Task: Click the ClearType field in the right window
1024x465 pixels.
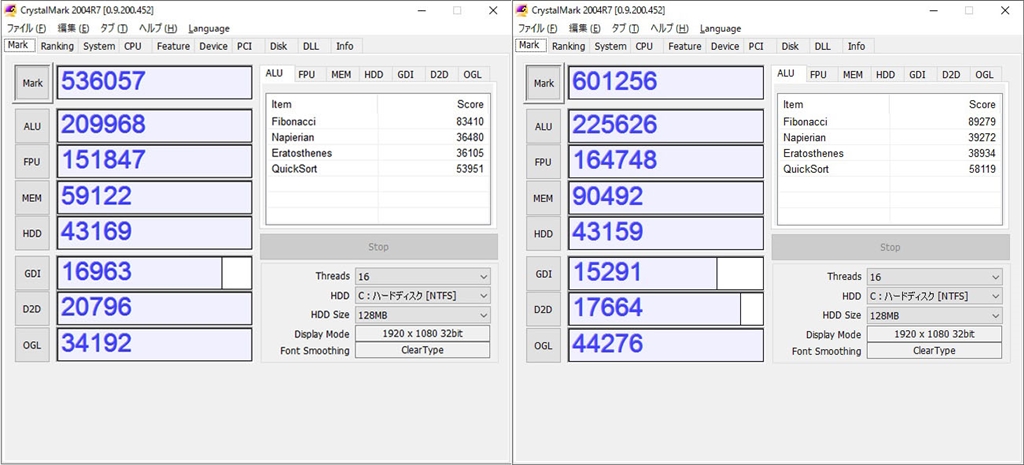Action: [x=934, y=351]
